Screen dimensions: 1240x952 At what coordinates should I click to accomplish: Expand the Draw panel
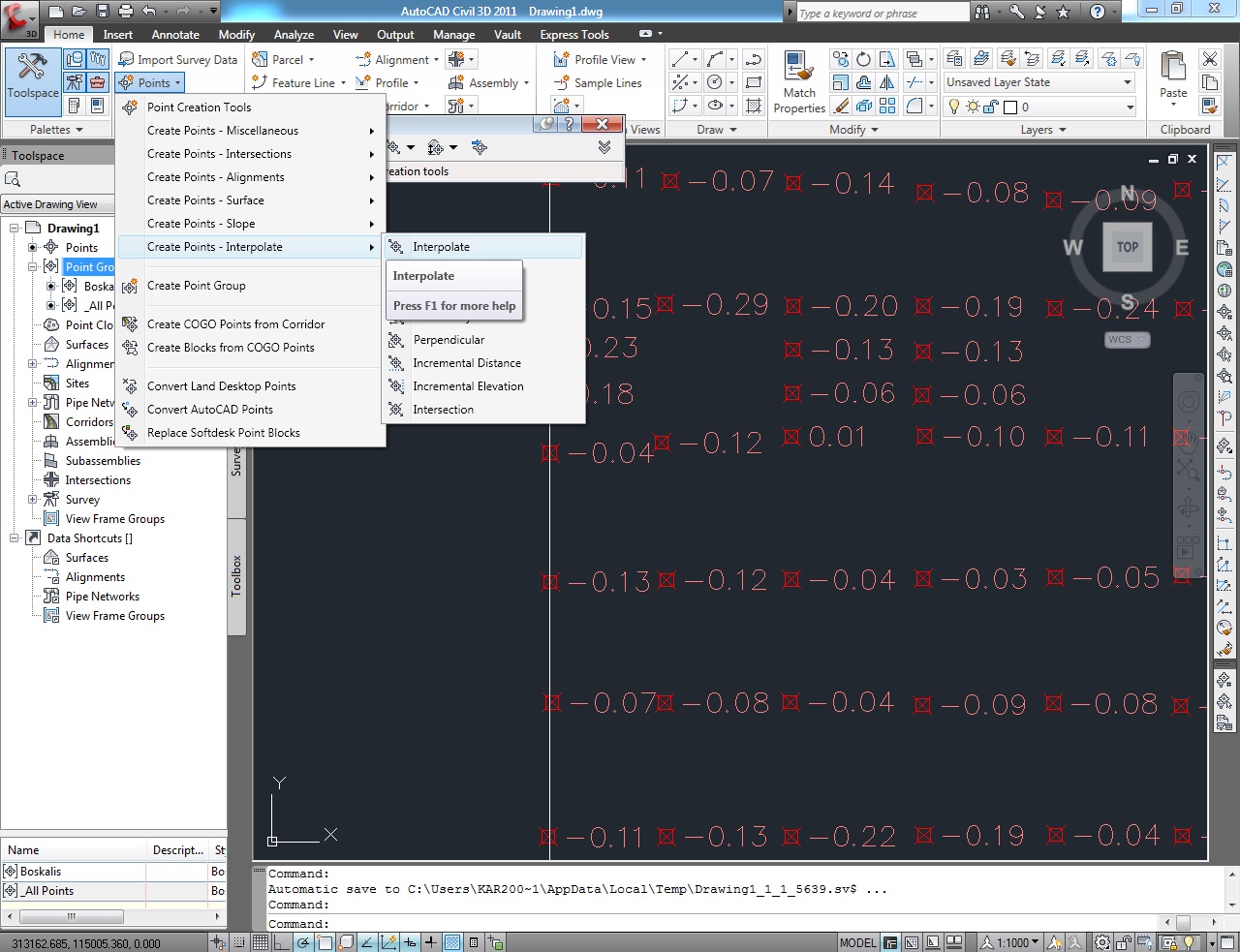coord(716,129)
